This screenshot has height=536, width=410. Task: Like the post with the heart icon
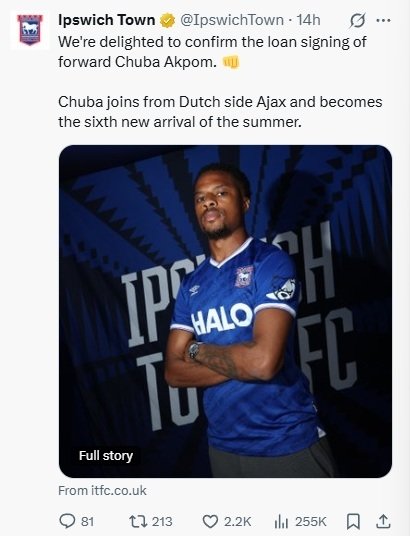pyautogui.click(x=210, y=522)
